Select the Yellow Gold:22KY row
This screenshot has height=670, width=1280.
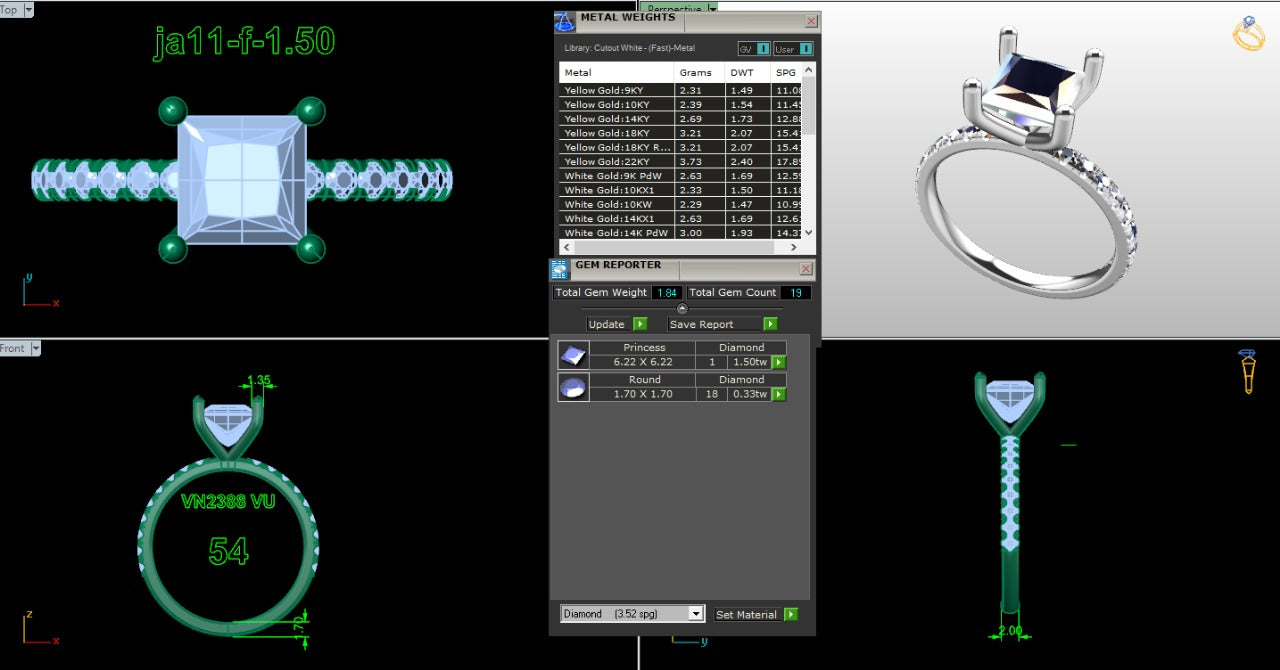point(681,161)
